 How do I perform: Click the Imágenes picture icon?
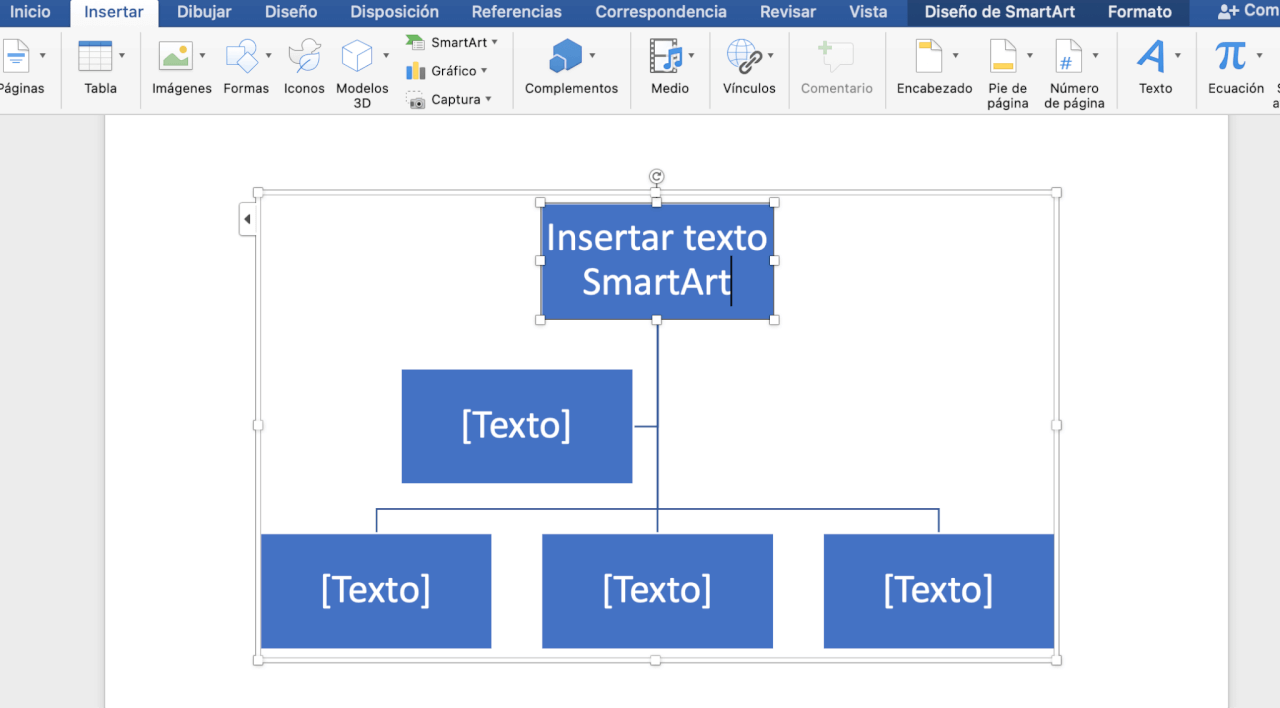coord(176,56)
